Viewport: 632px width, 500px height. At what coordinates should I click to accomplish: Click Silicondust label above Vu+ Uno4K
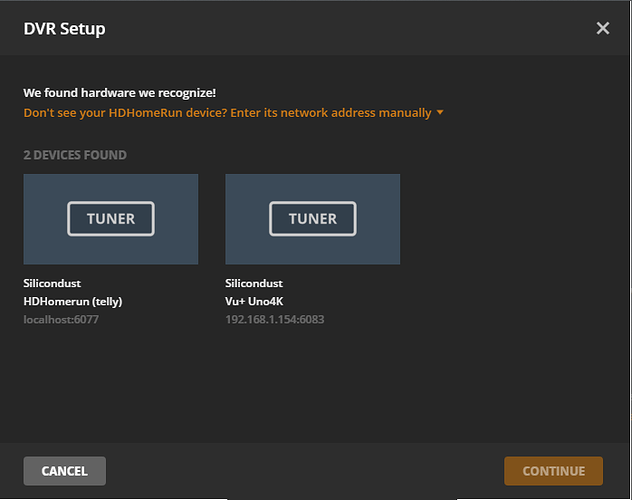point(254,283)
